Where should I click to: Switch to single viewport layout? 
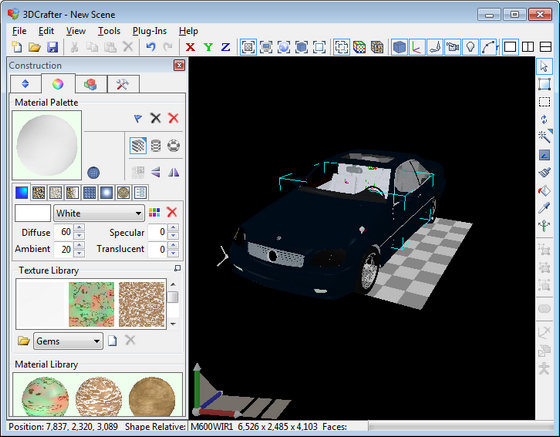tap(510, 47)
